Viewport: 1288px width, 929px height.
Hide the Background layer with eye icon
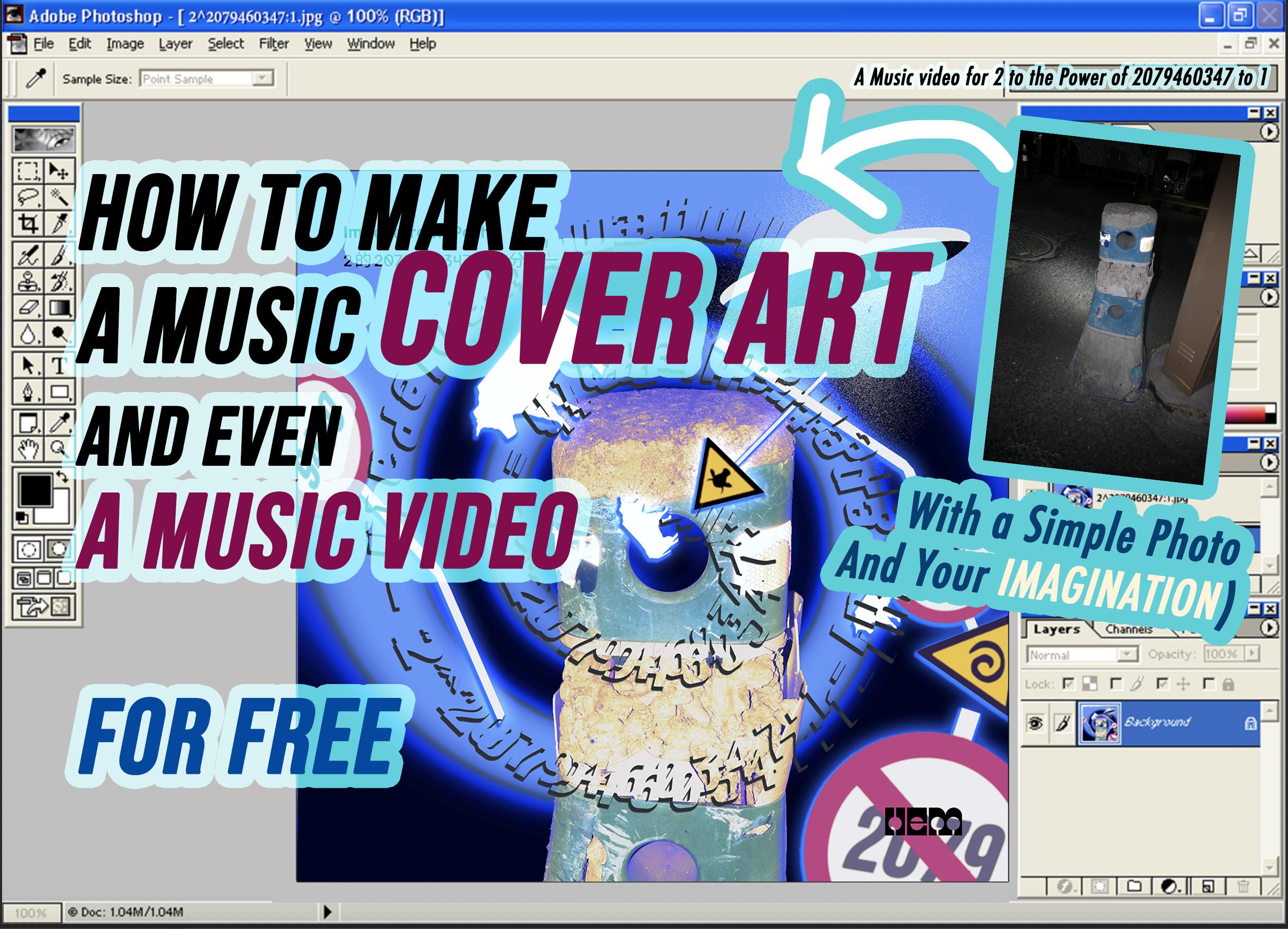[1035, 723]
